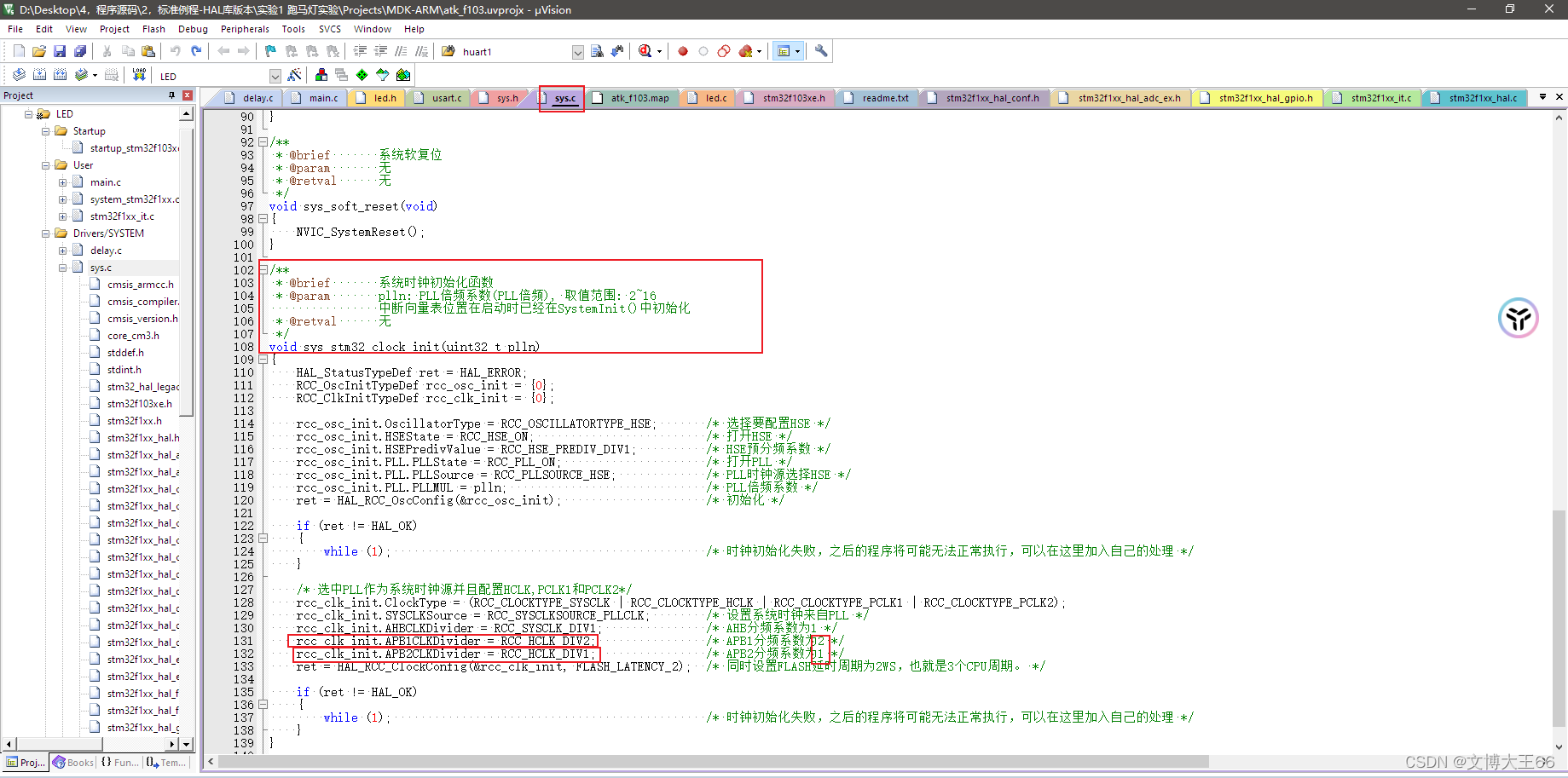Open the Configuration wrench icon
This screenshot has width=1568, height=778.
point(821,51)
